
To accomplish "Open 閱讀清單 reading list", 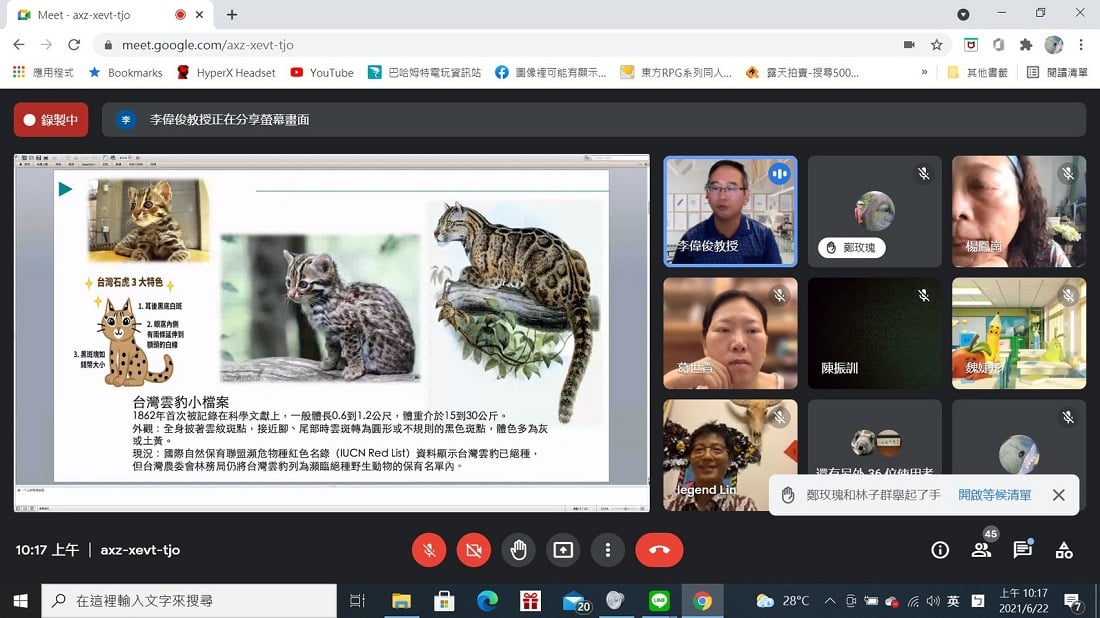I will point(1057,72).
